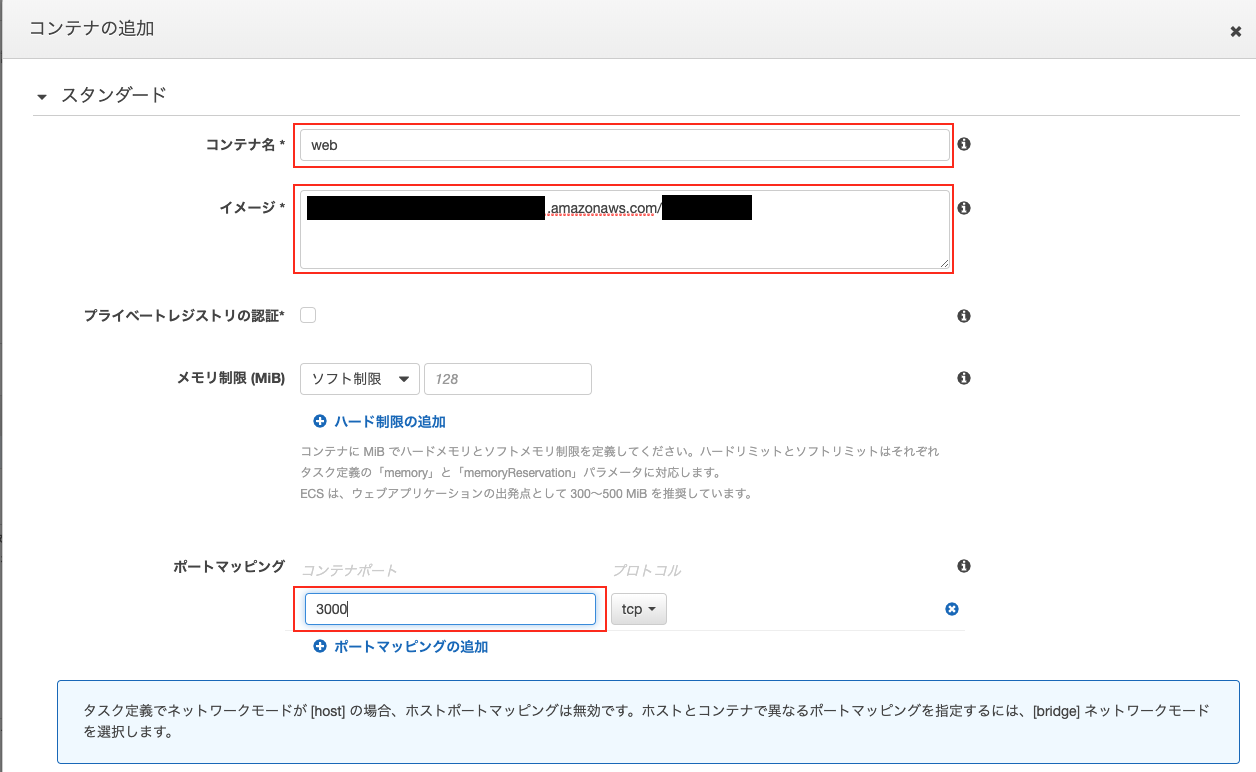Click the resize grip of the image textarea

(x=946, y=265)
